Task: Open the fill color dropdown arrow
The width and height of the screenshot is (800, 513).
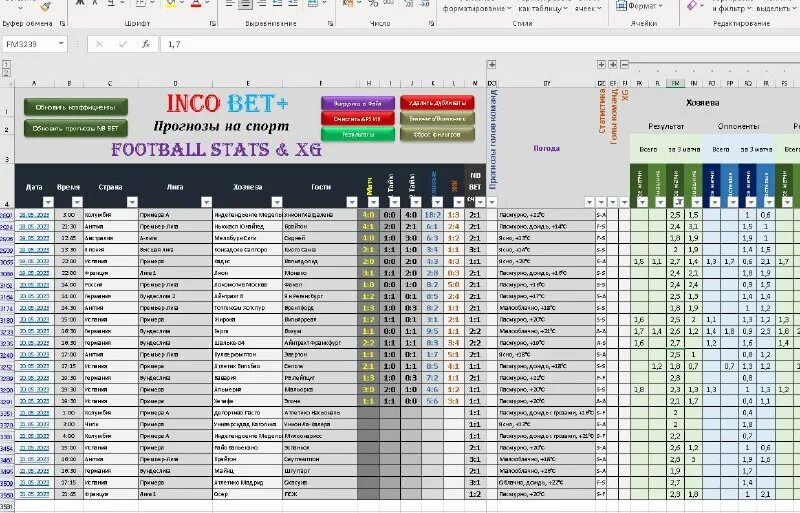Action: (x=183, y=4)
